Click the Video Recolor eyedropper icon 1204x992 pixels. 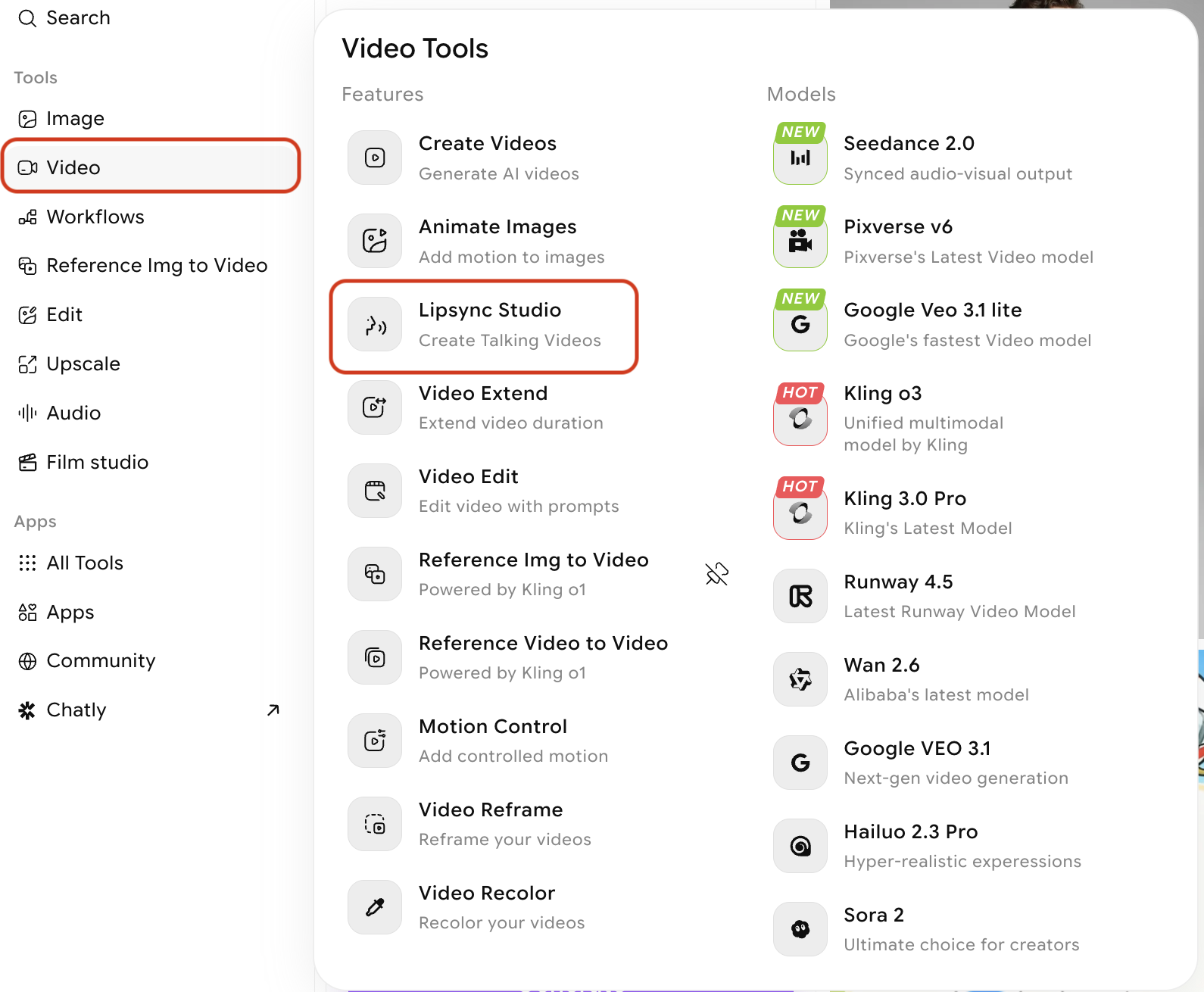375,907
